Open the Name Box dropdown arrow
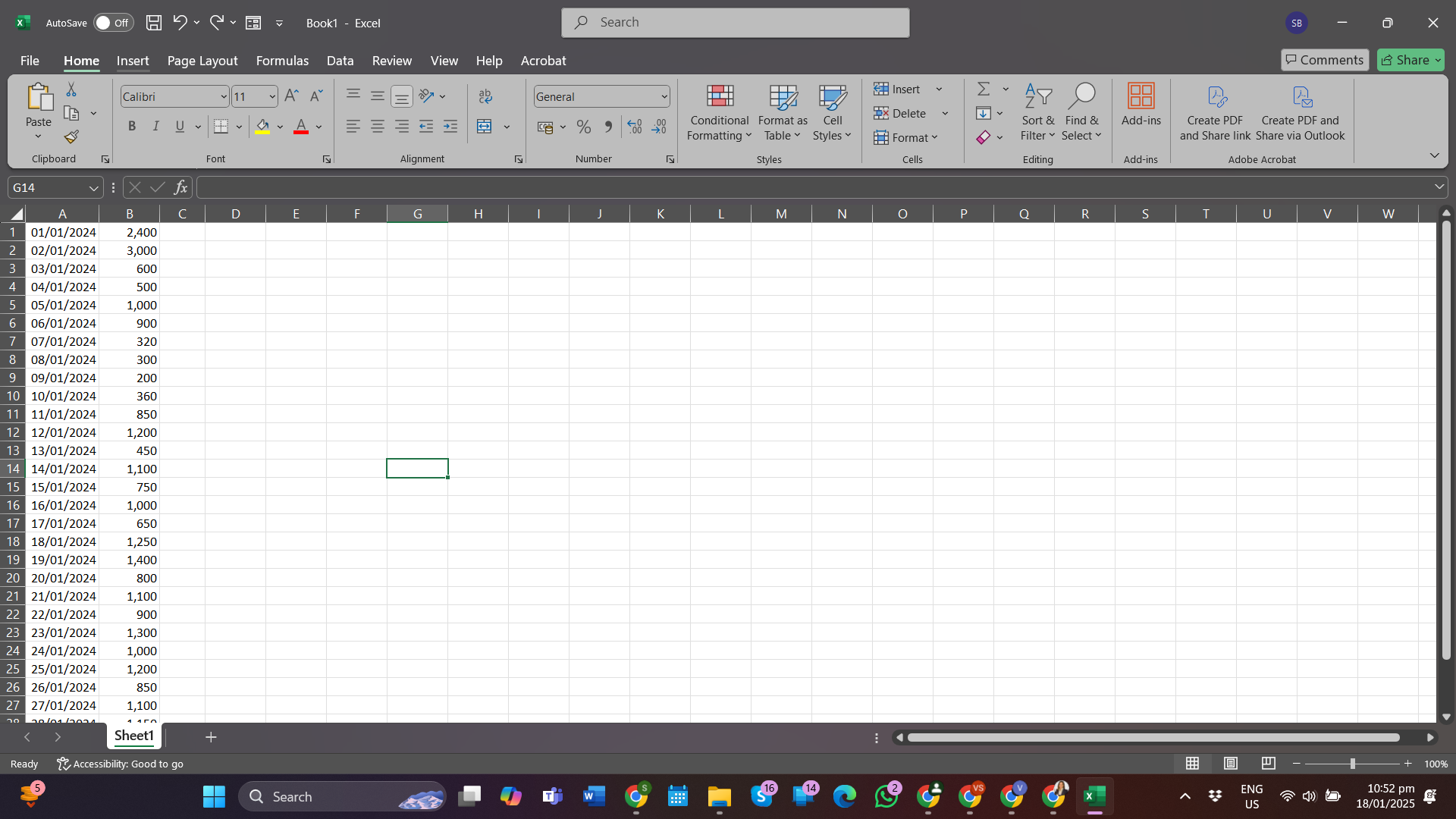 point(93,188)
